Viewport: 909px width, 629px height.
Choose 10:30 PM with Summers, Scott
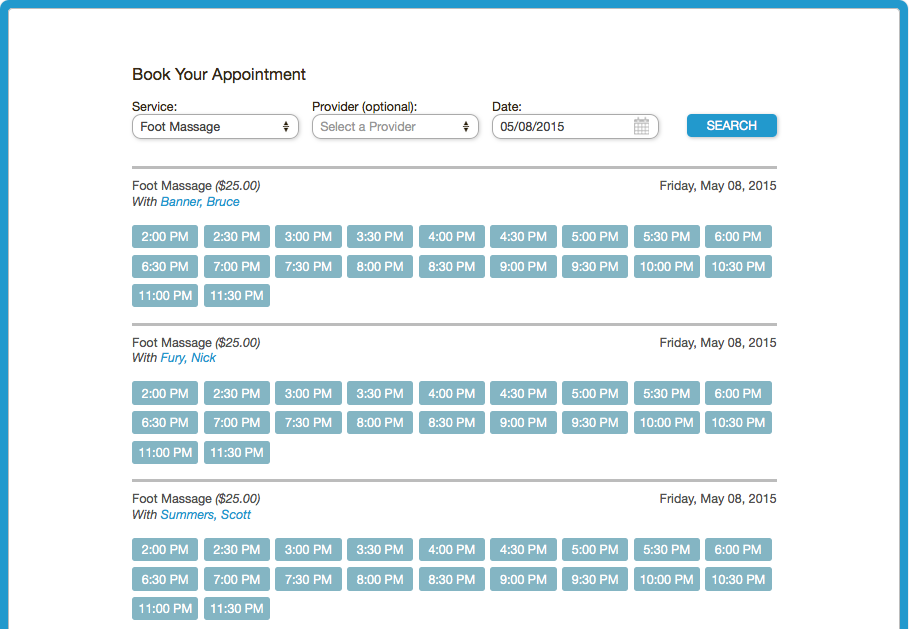click(x=738, y=579)
